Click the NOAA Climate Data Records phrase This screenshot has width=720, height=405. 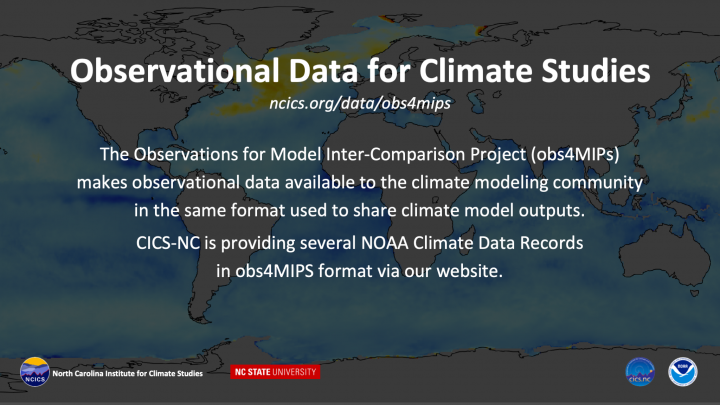[472, 243]
